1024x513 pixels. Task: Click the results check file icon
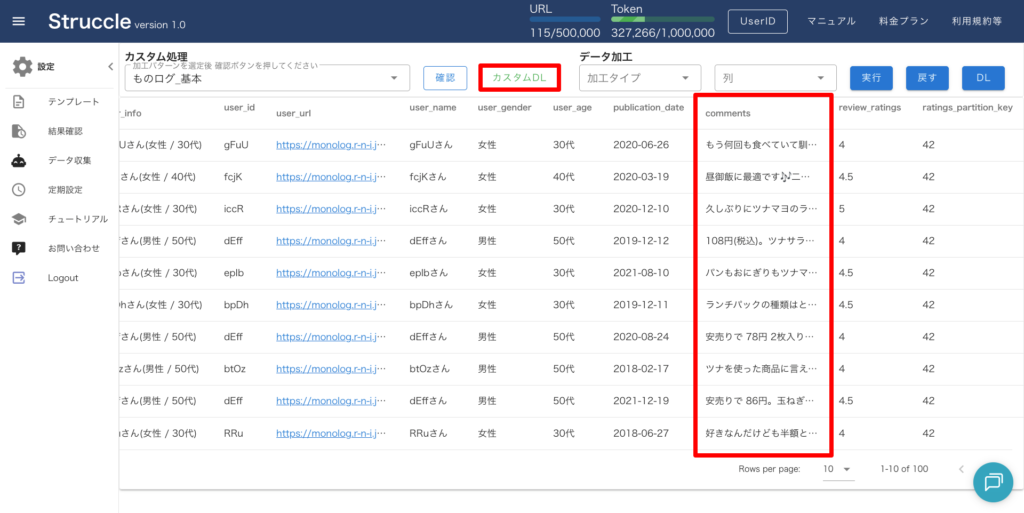point(18,131)
